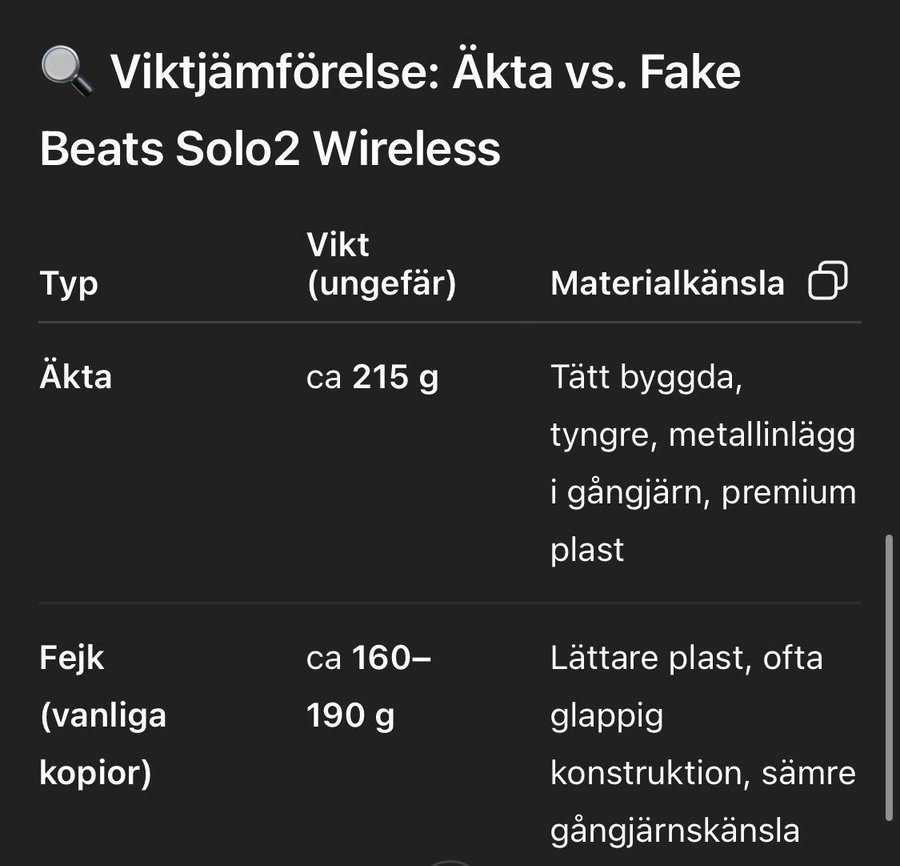Select the "Fejk (vanliga kopior)" row label
Screen dimensions: 900x866
point(103,715)
